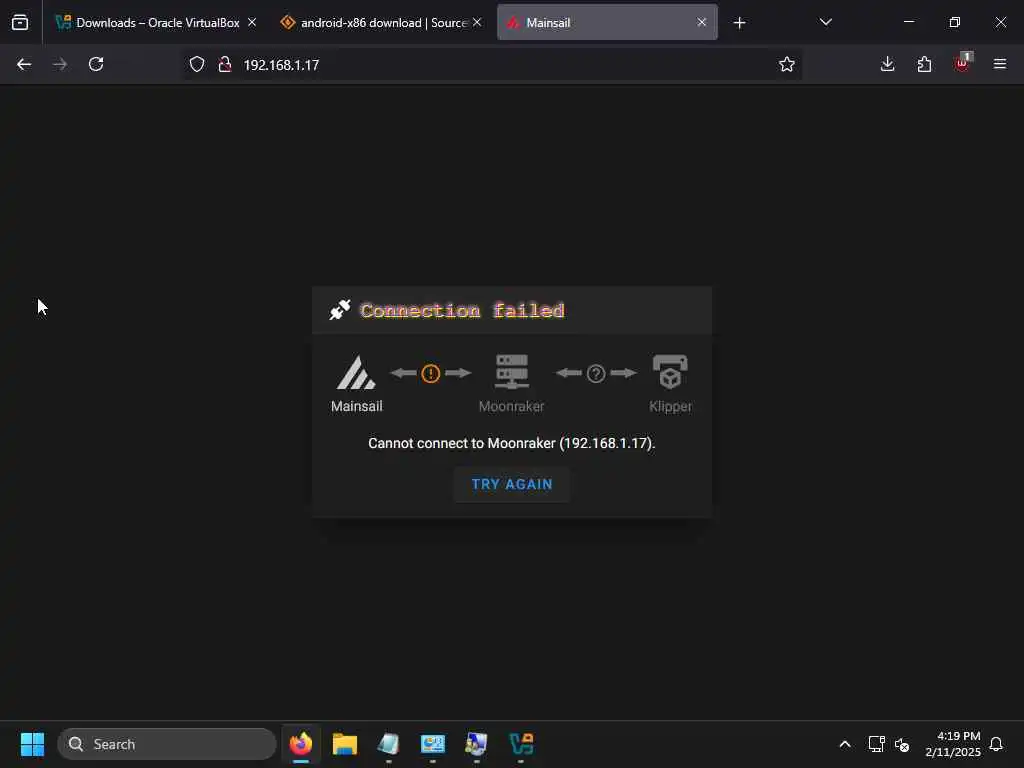The height and width of the screenshot is (768, 1024).
Task: Open the Firefox downloads panel
Action: (x=888, y=64)
